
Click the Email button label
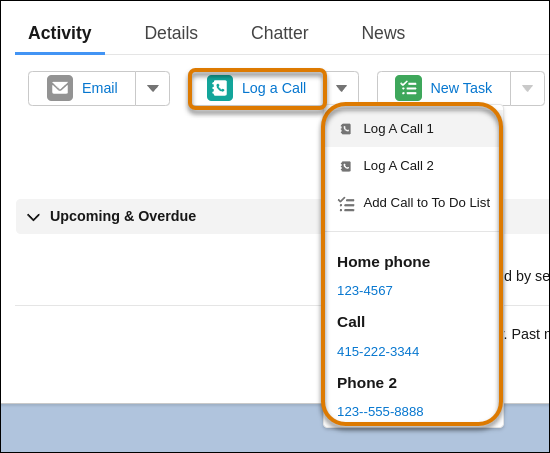click(x=100, y=88)
